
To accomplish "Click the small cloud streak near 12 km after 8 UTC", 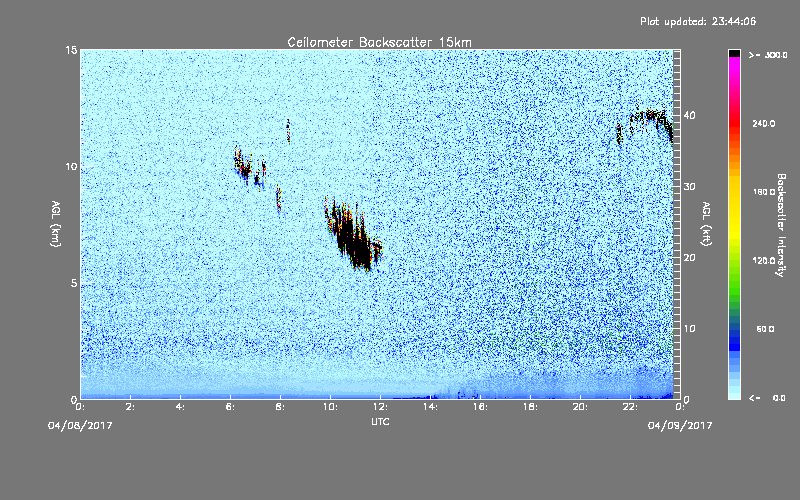I will [288, 131].
